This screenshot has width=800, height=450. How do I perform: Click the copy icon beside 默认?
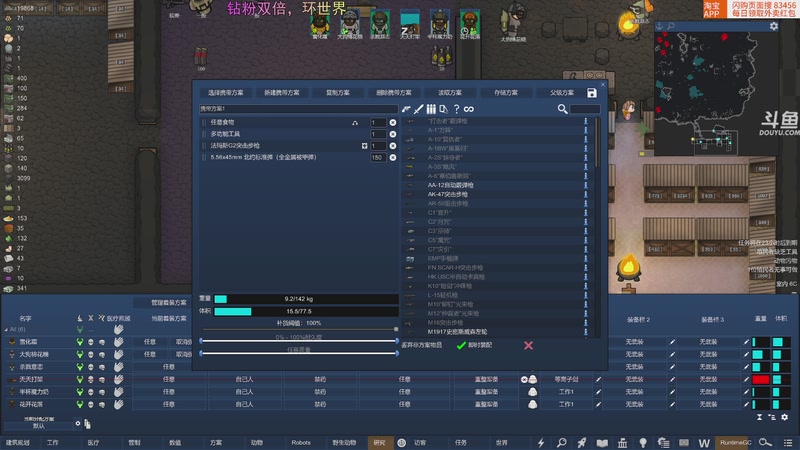coord(87,424)
